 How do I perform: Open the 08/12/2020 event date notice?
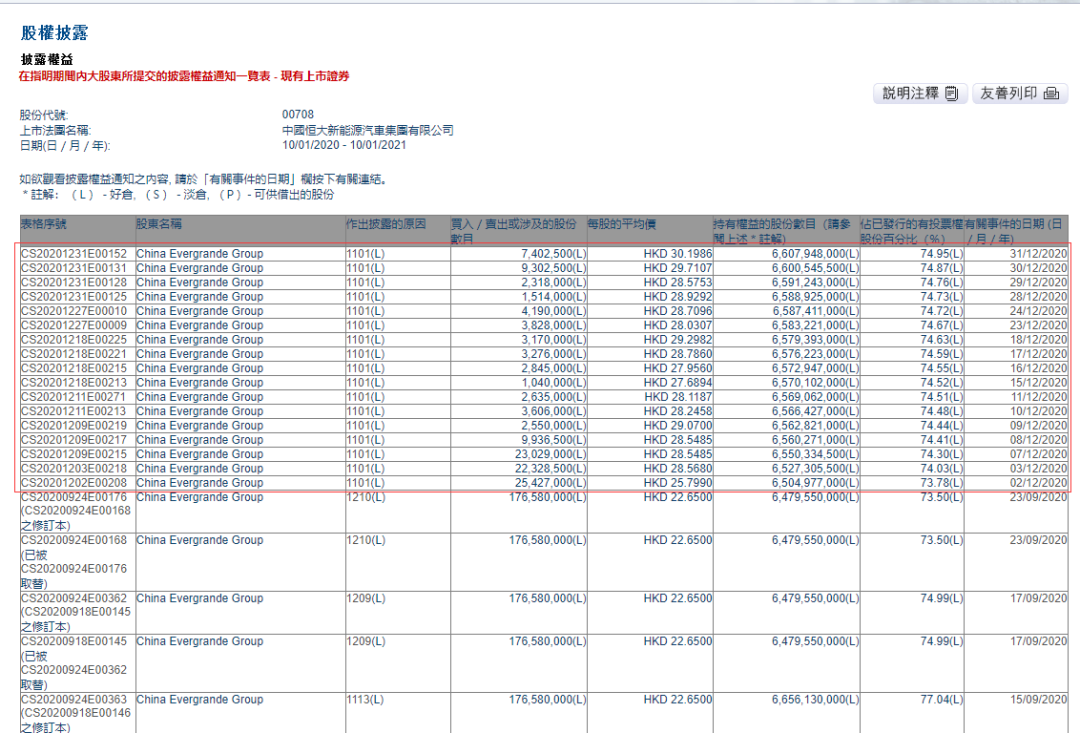coord(1038,440)
